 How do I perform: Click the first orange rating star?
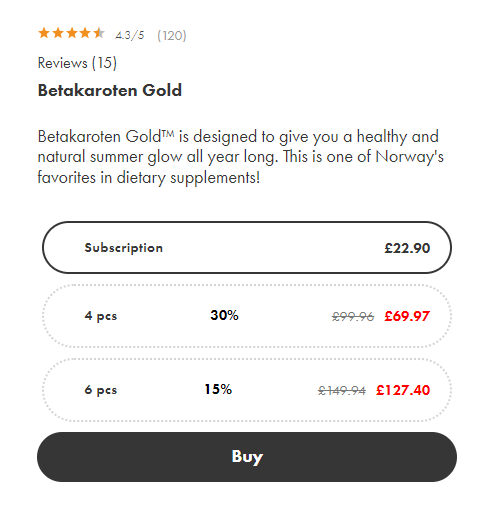pyautogui.click(x=44, y=33)
